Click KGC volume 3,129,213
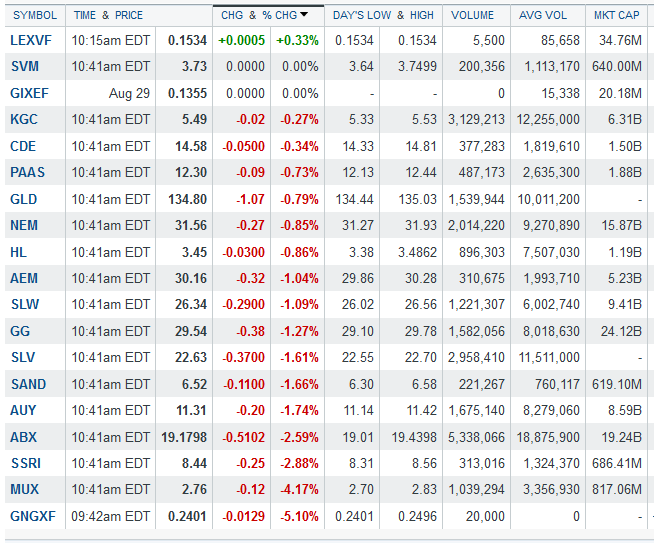The image size is (654, 546). coord(476,119)
